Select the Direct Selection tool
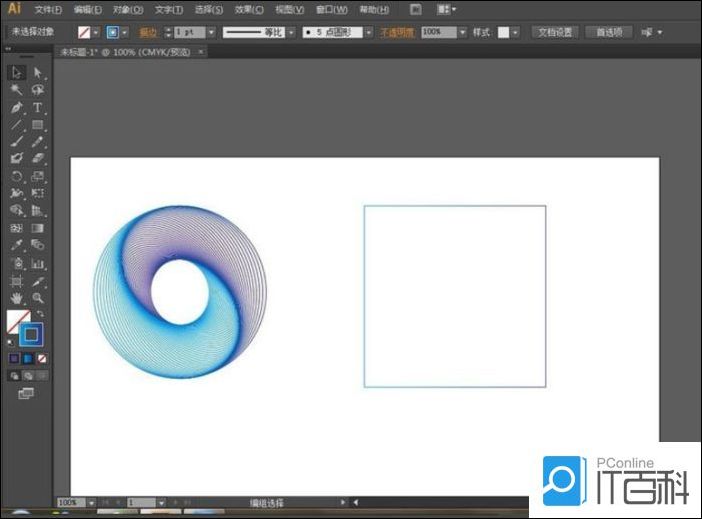 pos(38,73)
